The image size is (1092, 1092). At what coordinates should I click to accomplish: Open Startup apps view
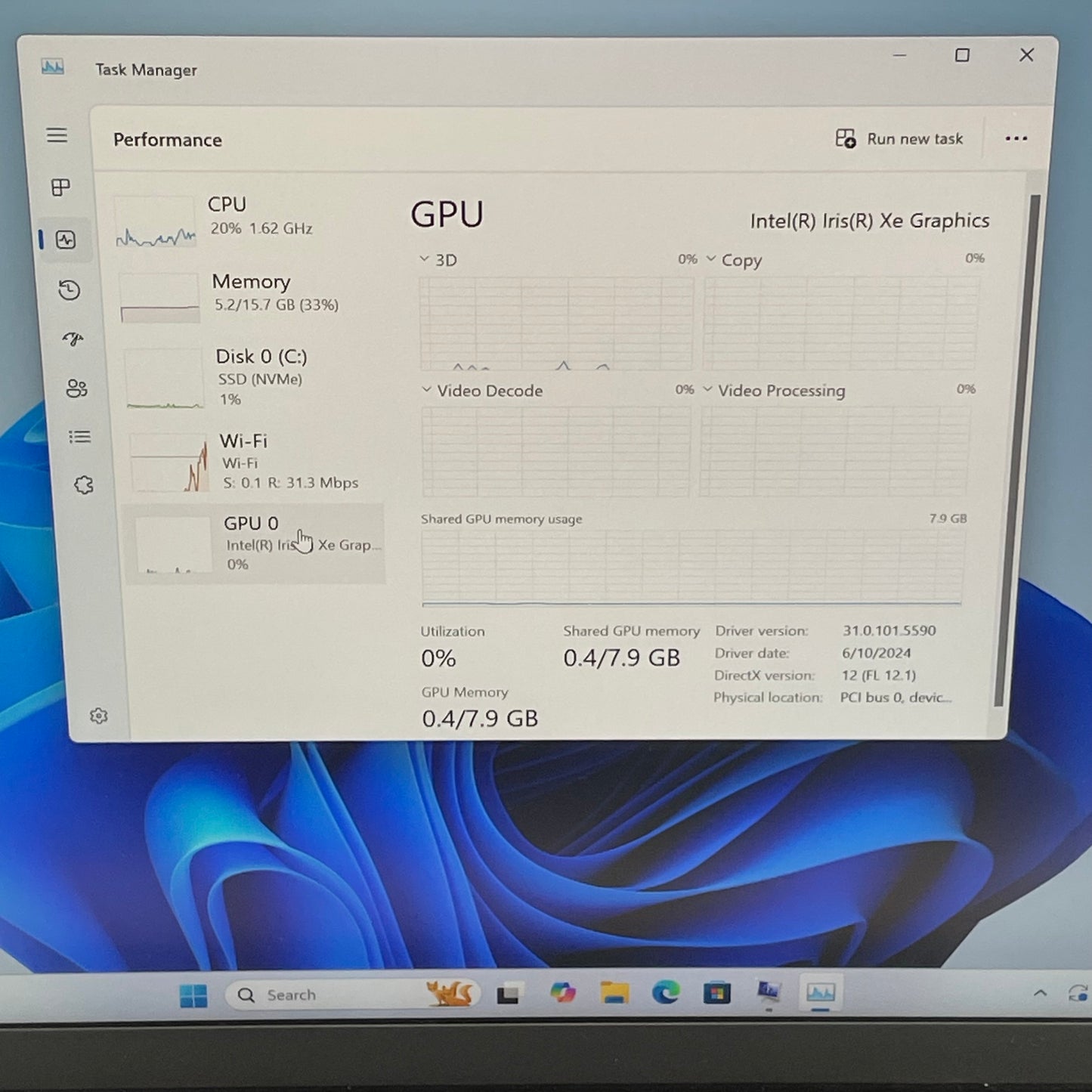coord(71,340)
